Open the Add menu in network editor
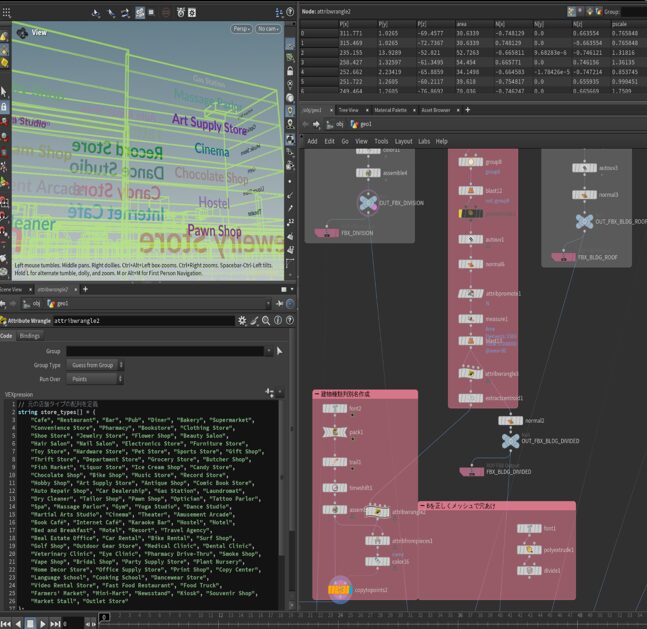The width and height of the screenshot is (647, 629). click(312, 142)
